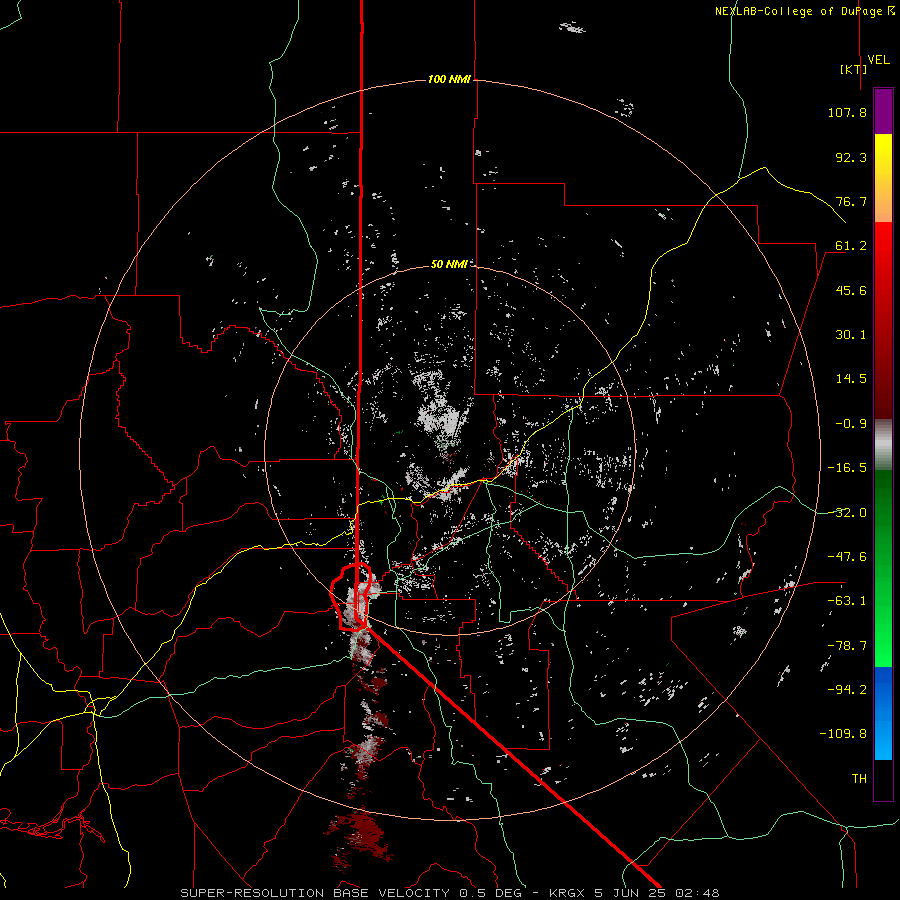
Task: Click the Super-Resolution Base Velocity caption
Action: 449,893
